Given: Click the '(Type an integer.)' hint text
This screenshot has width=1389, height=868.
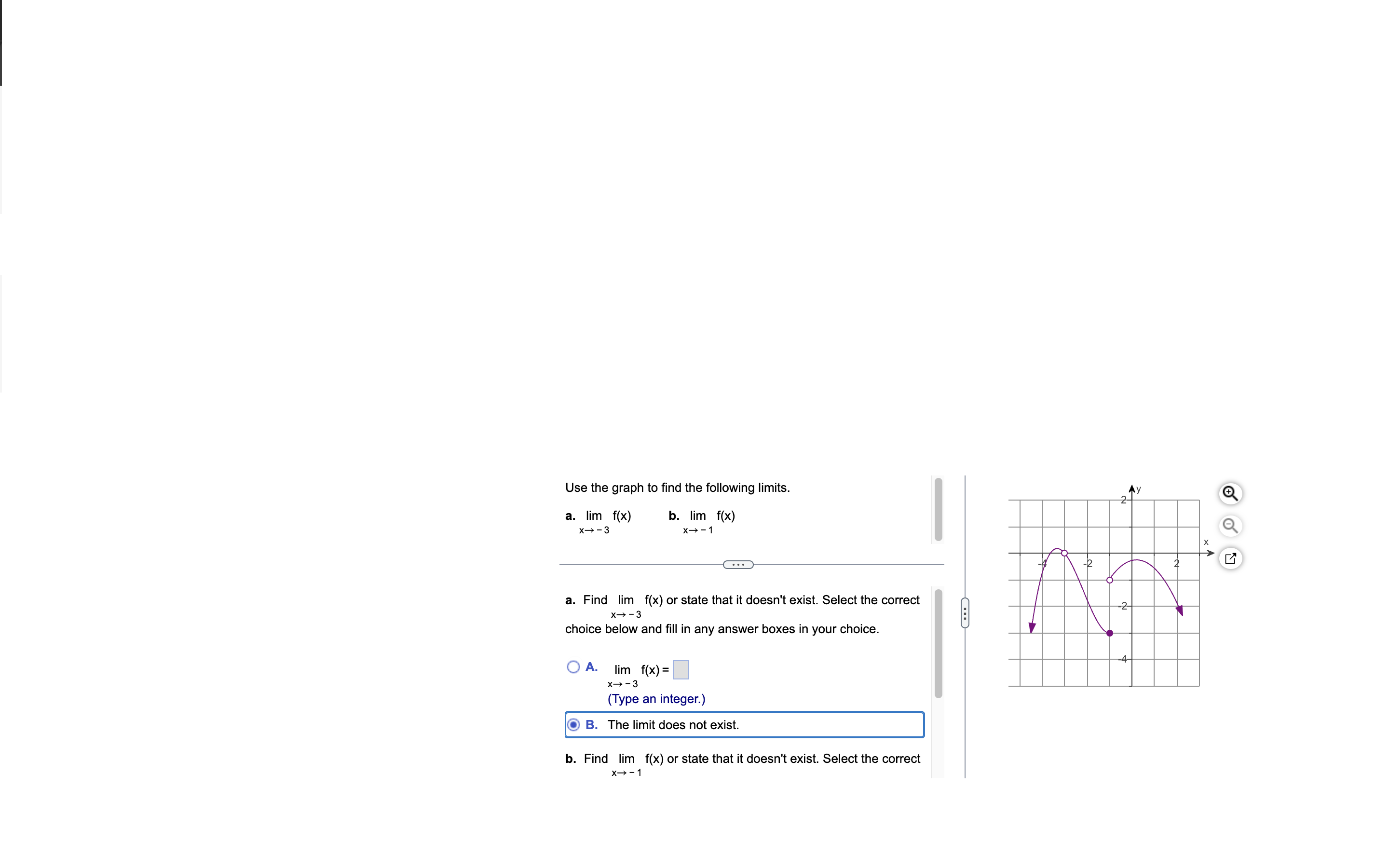Looking at the screenshot, I should click(x=656, y=699).
